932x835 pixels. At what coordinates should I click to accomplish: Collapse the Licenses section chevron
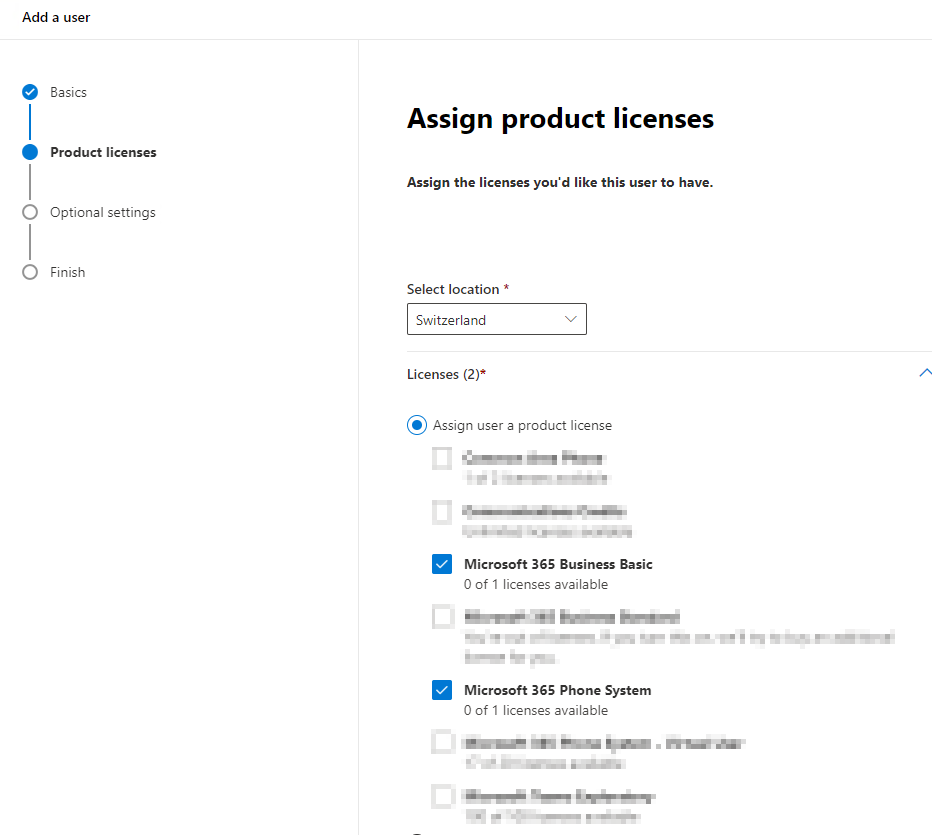[925, 373]
